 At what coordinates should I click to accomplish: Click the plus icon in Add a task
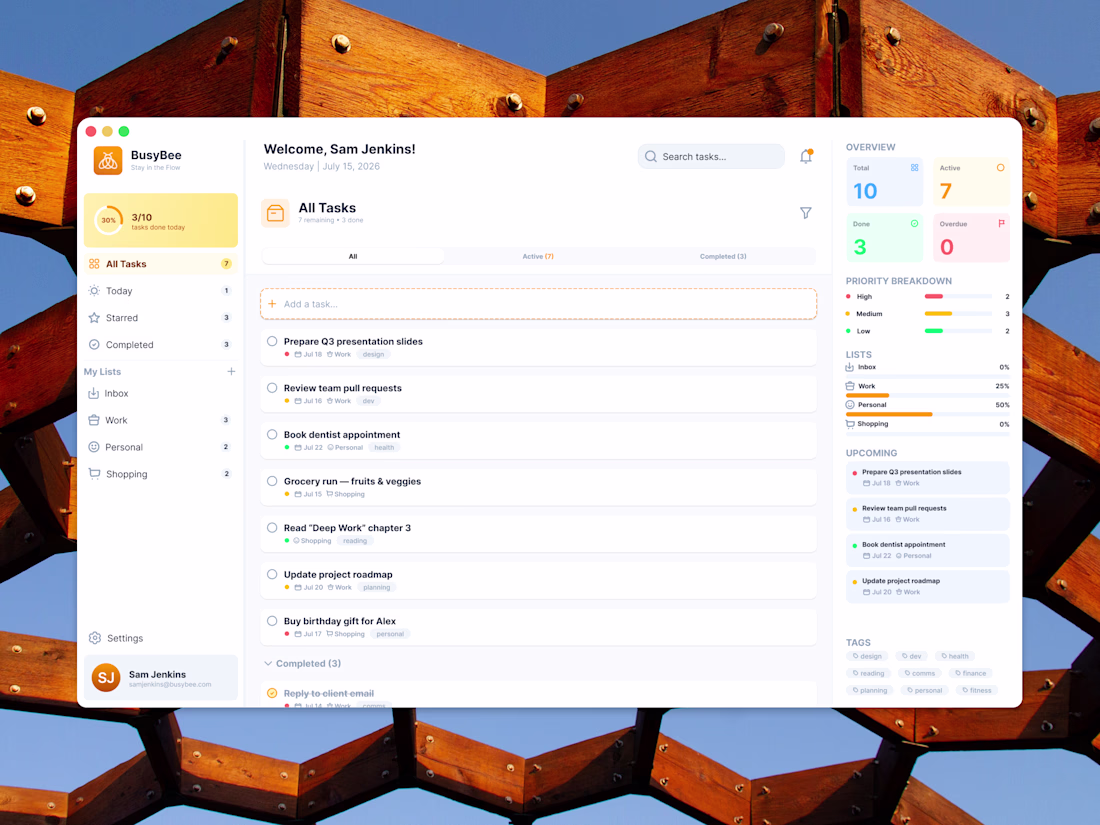[x=272, y=304]
